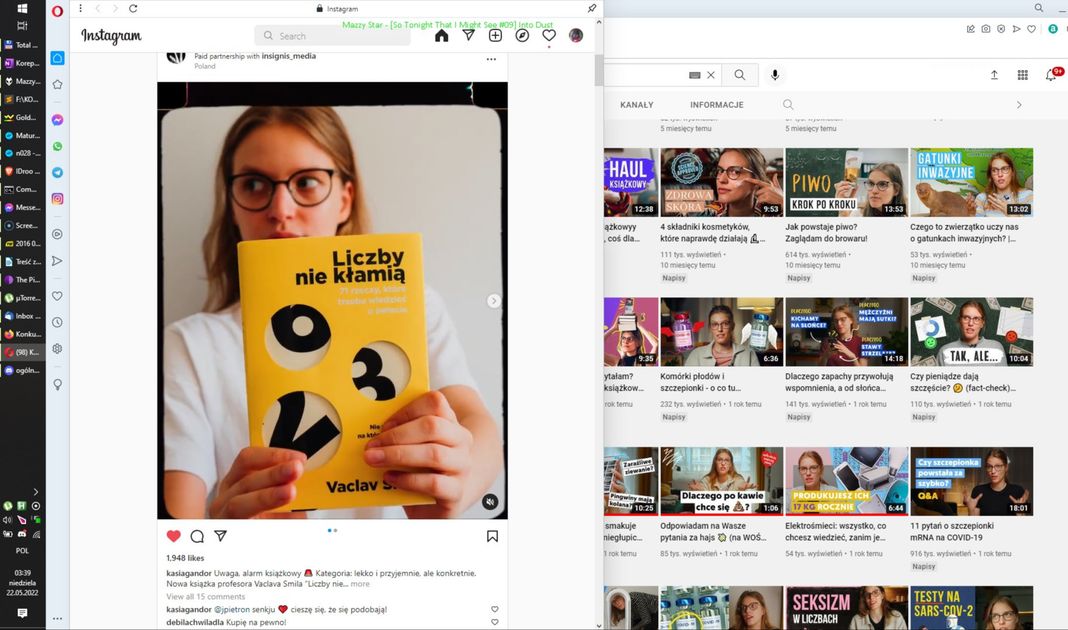
Task: Unlike the post with red heart
Action: click(x=174, y=536)
